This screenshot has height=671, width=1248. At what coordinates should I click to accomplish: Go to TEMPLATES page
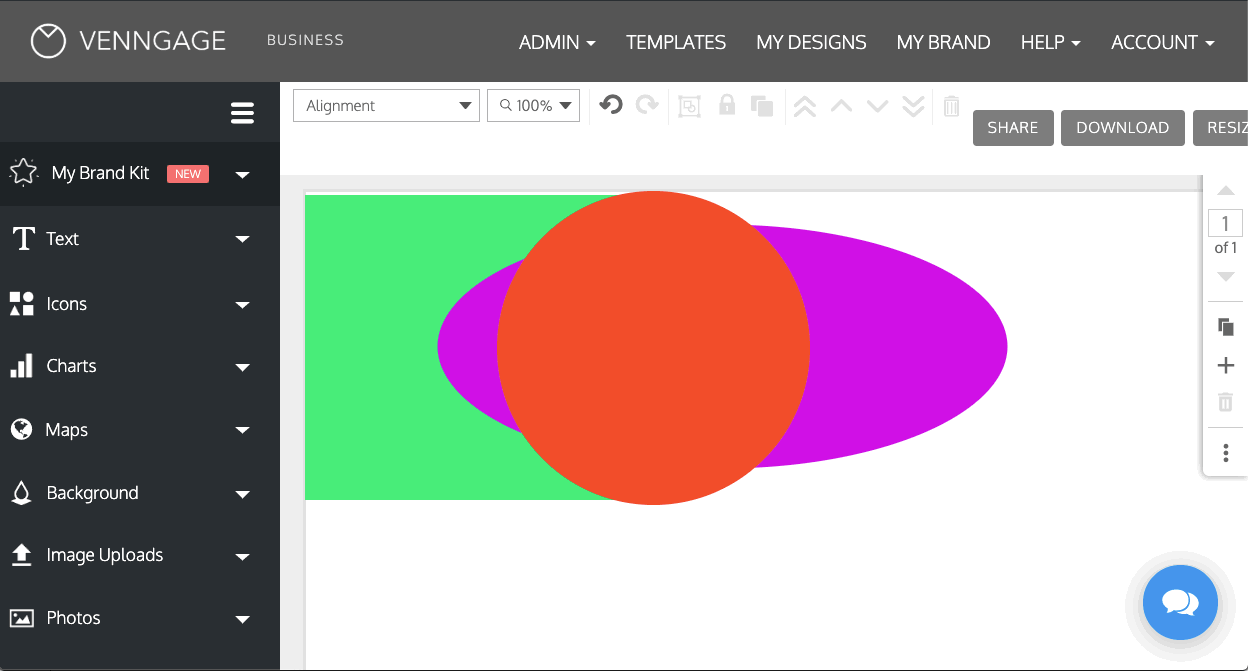tap(676, 42)
